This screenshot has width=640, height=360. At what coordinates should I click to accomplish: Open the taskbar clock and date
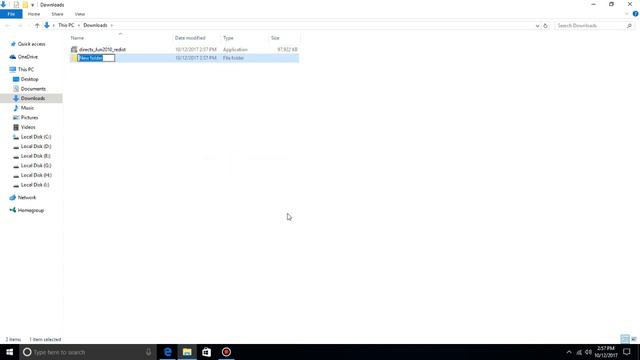(606, 352)
